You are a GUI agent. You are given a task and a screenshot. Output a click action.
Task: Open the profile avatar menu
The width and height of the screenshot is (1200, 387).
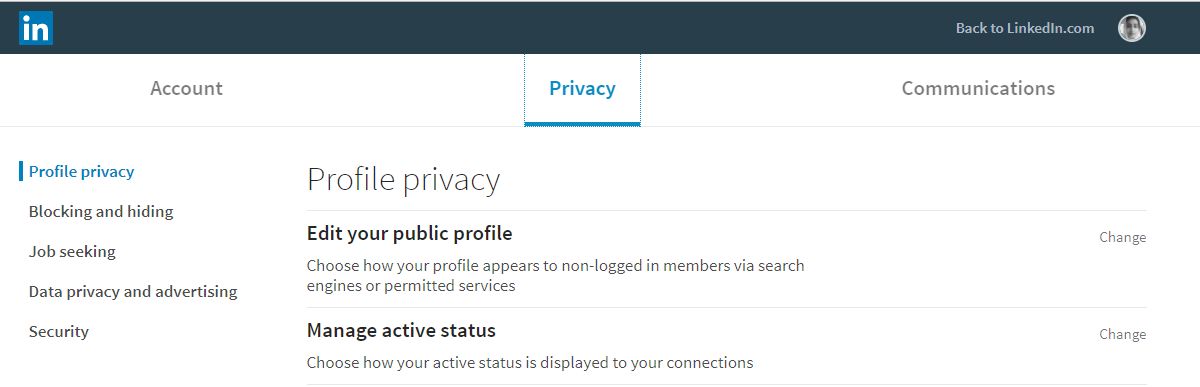(x=1131, y=28)
